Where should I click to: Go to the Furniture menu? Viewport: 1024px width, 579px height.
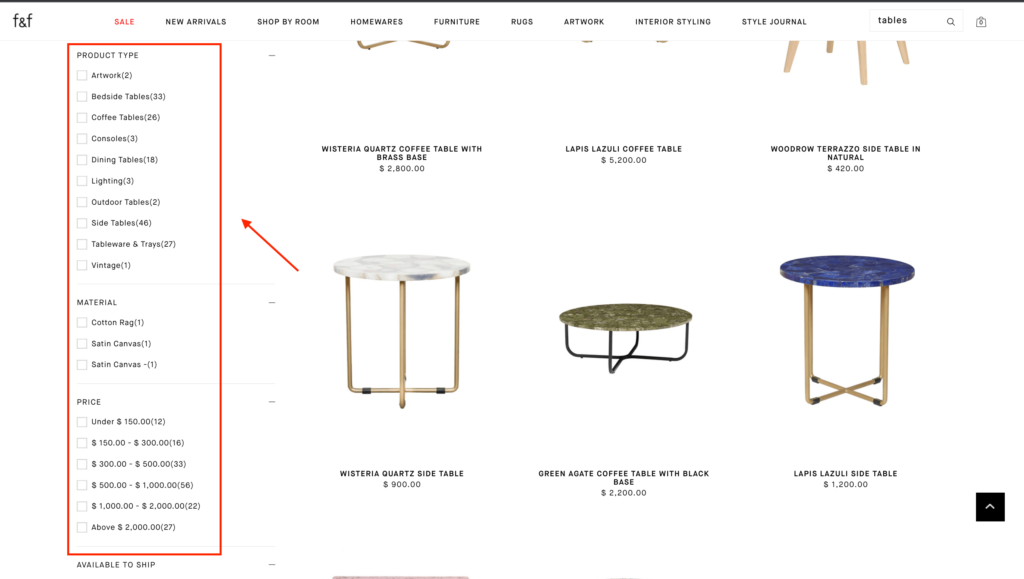click(x=456, y=22)
